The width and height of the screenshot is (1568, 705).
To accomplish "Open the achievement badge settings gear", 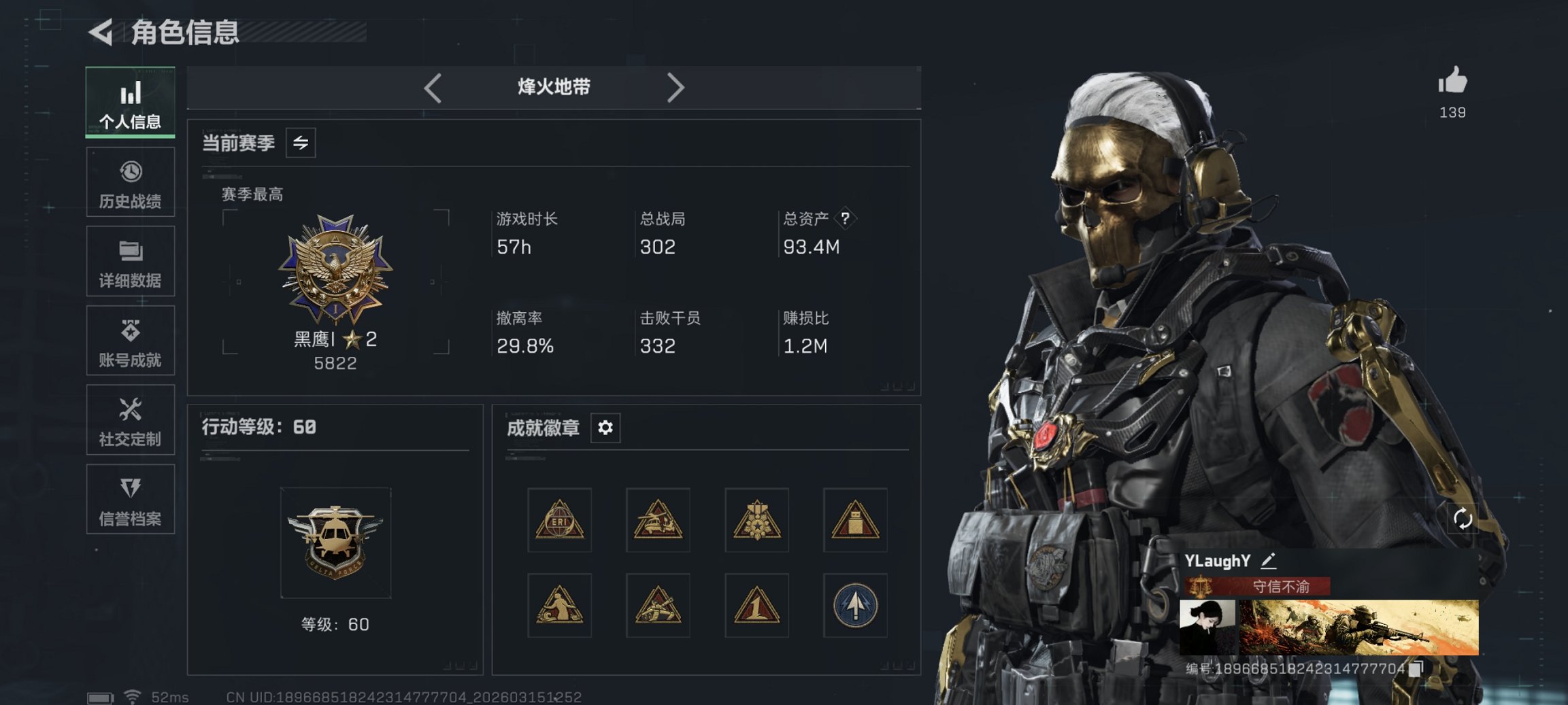I will (x=605, y=428).
